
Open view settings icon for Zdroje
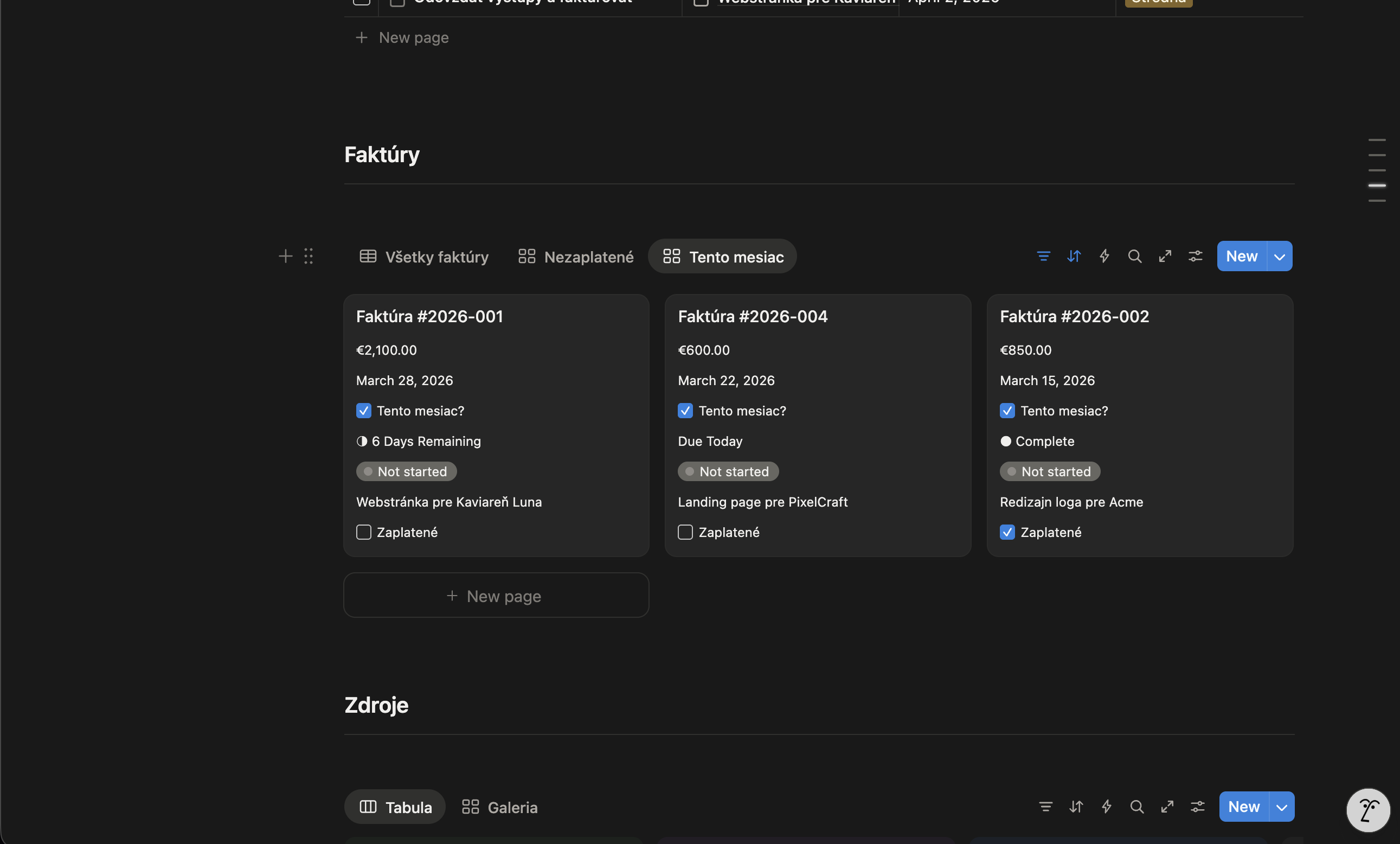click(1197, 807)
